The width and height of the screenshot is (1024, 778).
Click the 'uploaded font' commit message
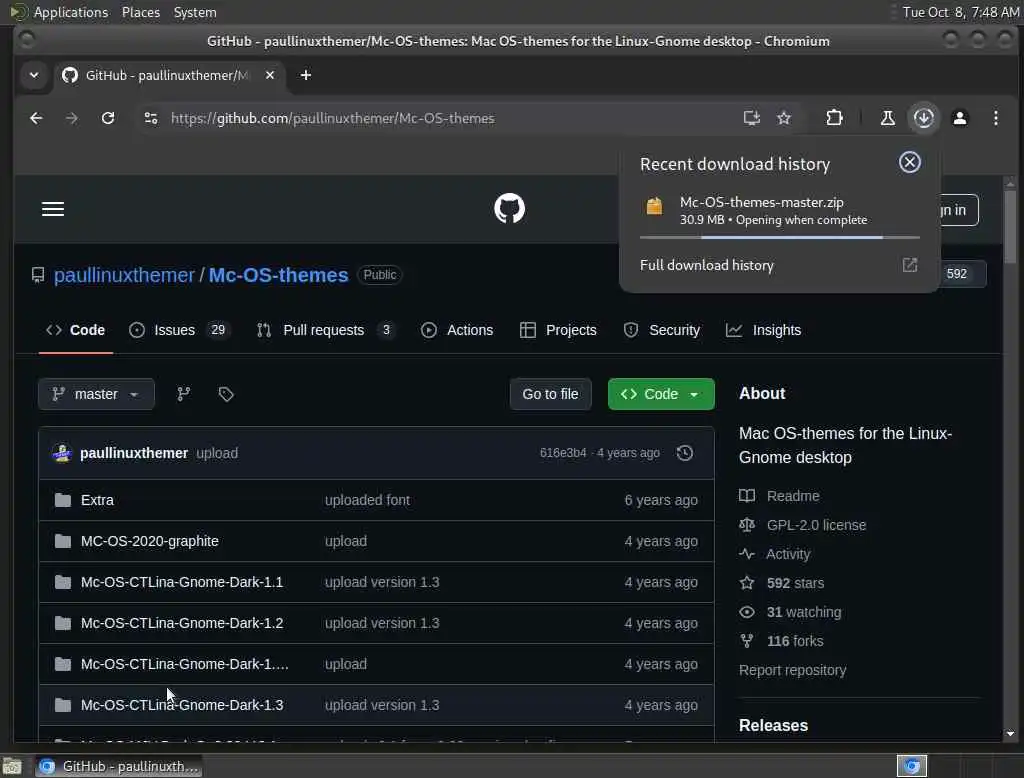coord(367,500)
